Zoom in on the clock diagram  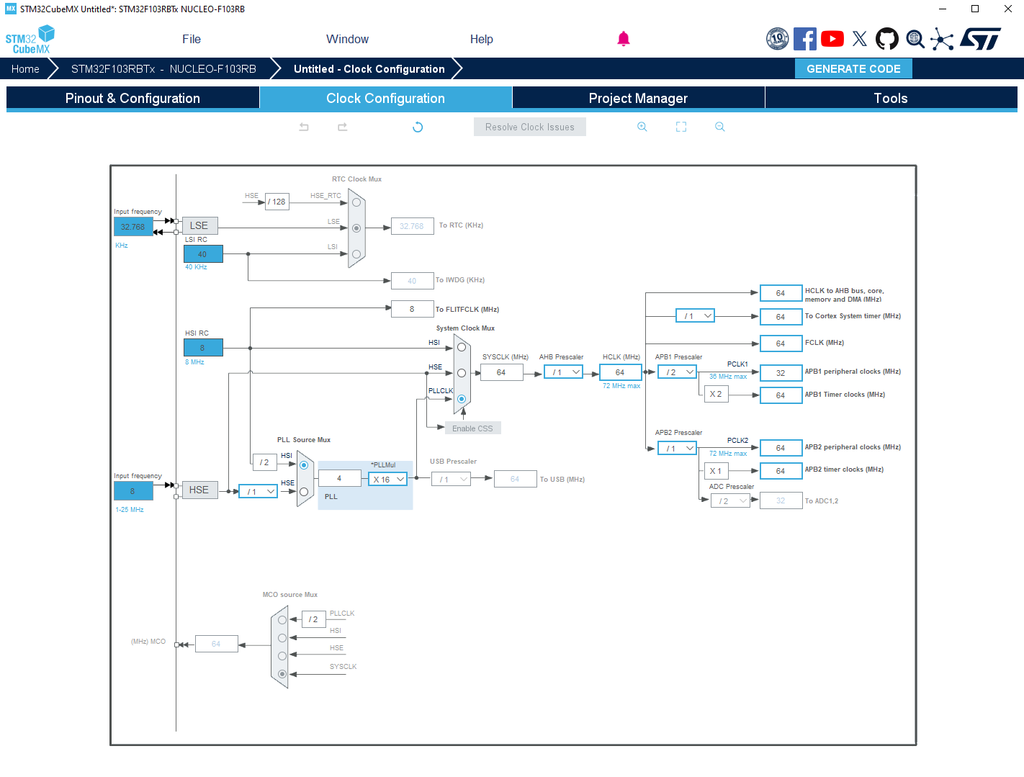(642, 127)
